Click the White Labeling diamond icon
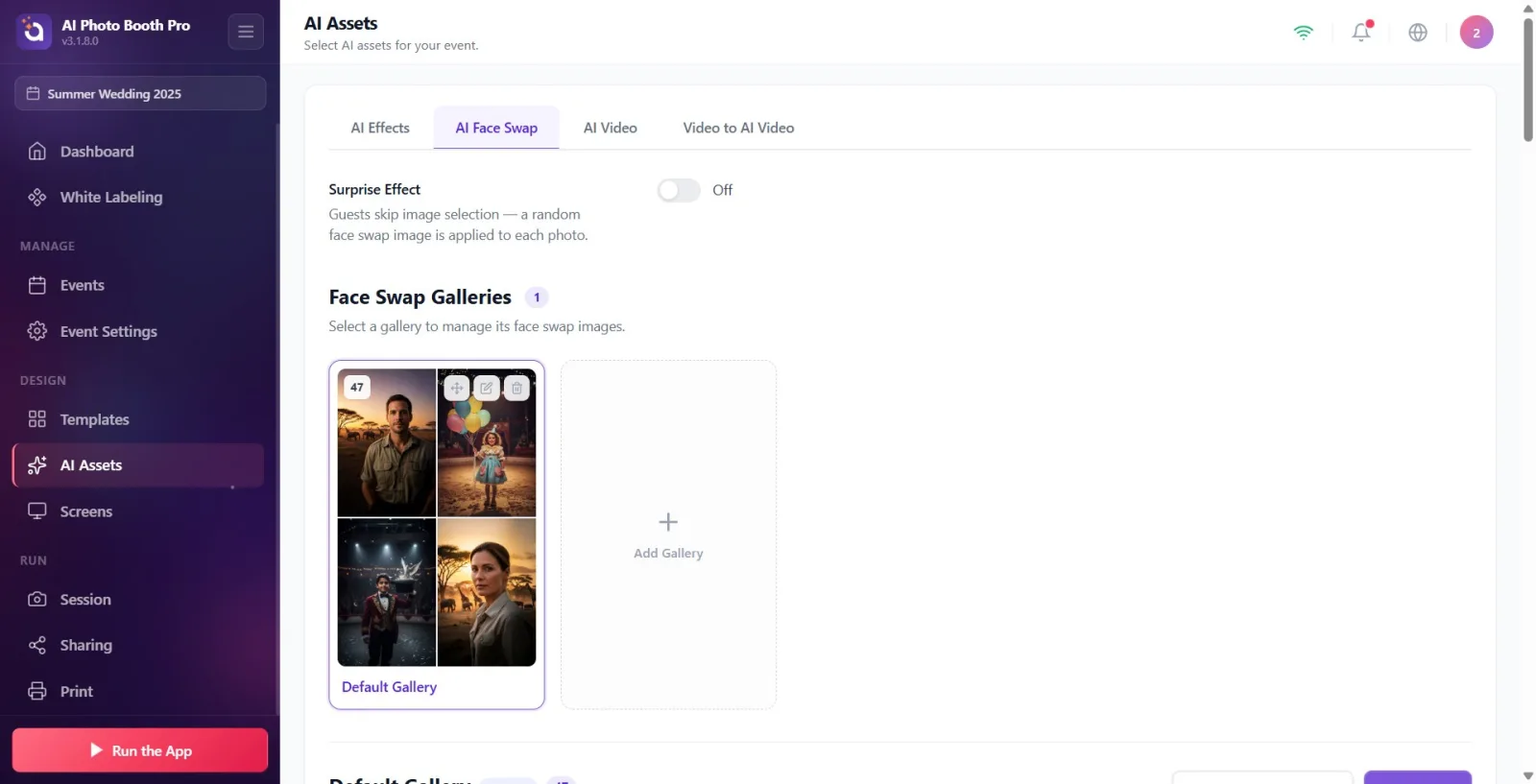The height and width of the screenshot is (784, 1536). tap(37, 197)
